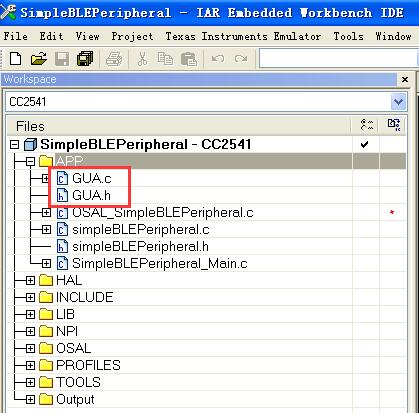Click the Undo arrow icon
Image resolution: width=419 pixels, height=413 pixels.
click(218, 59)
